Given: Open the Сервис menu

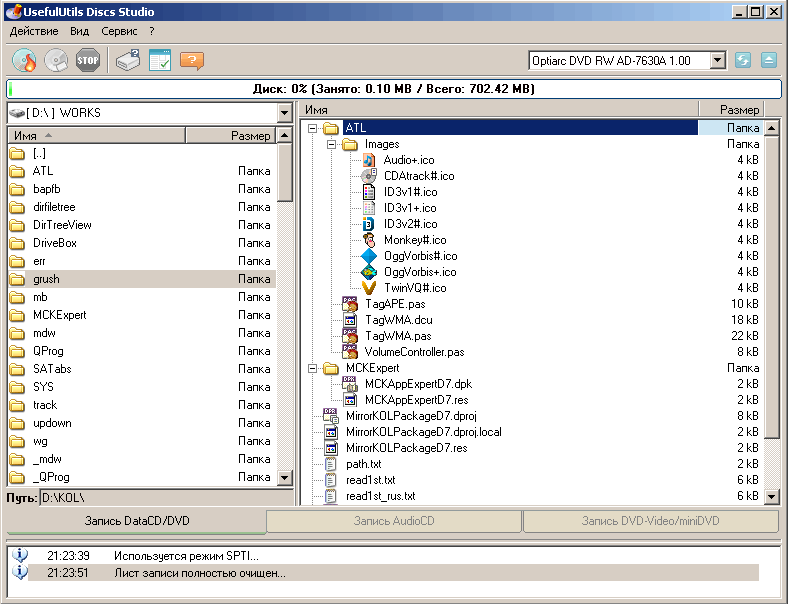Looking at the screenshot, I should pos(119,31).
